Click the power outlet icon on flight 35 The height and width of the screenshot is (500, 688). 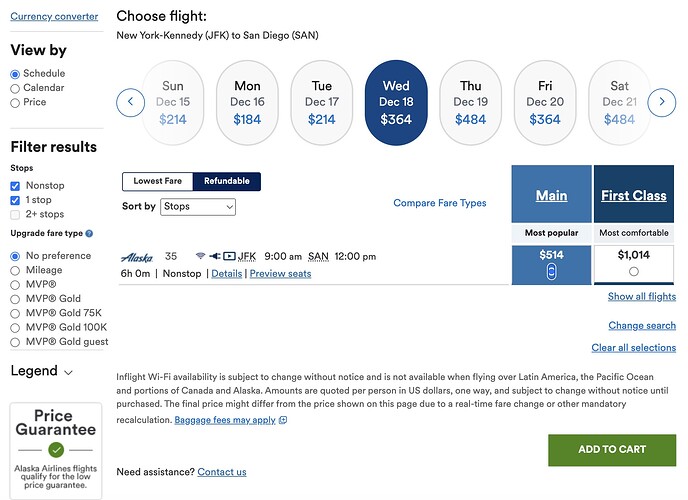point(215,256)
